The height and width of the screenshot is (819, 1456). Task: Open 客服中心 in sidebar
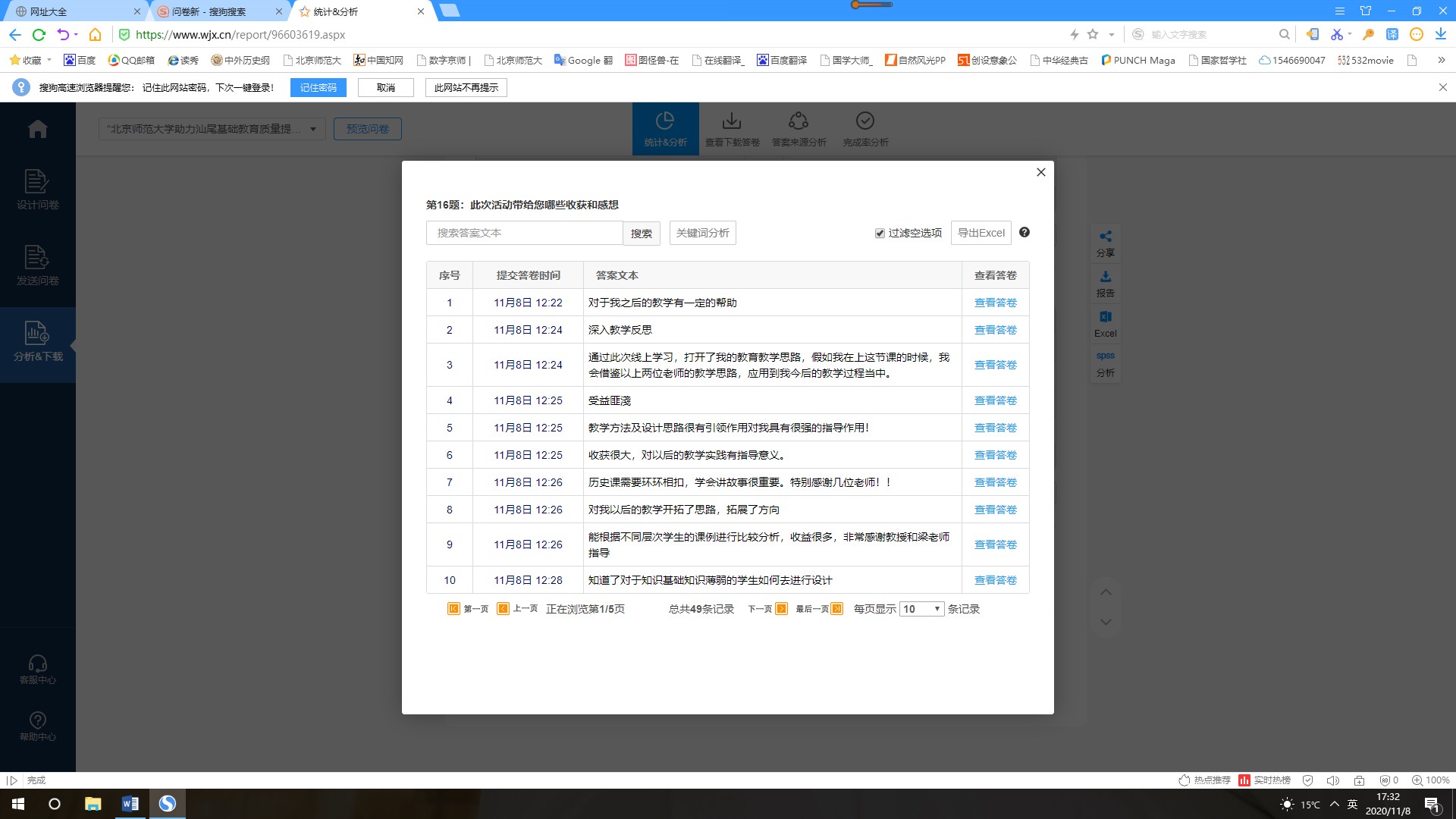[x=38, y=670]
